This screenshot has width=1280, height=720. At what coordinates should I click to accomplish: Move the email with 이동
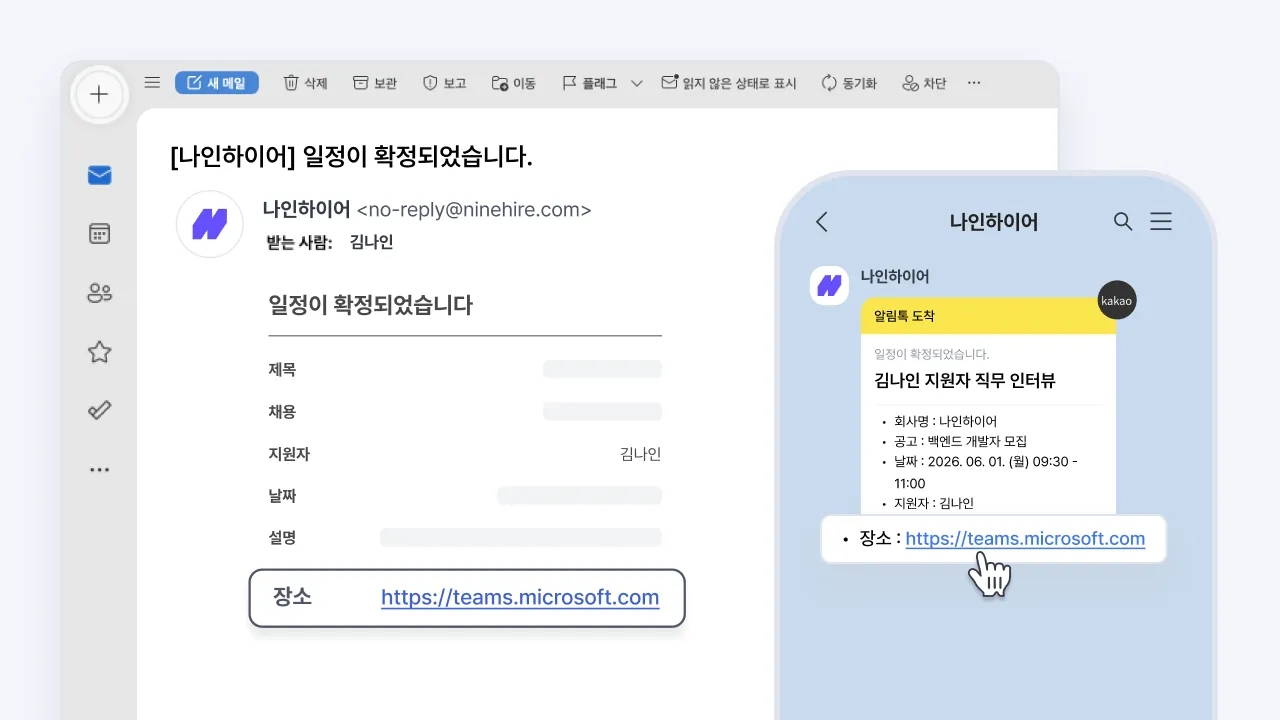[514, 83]
